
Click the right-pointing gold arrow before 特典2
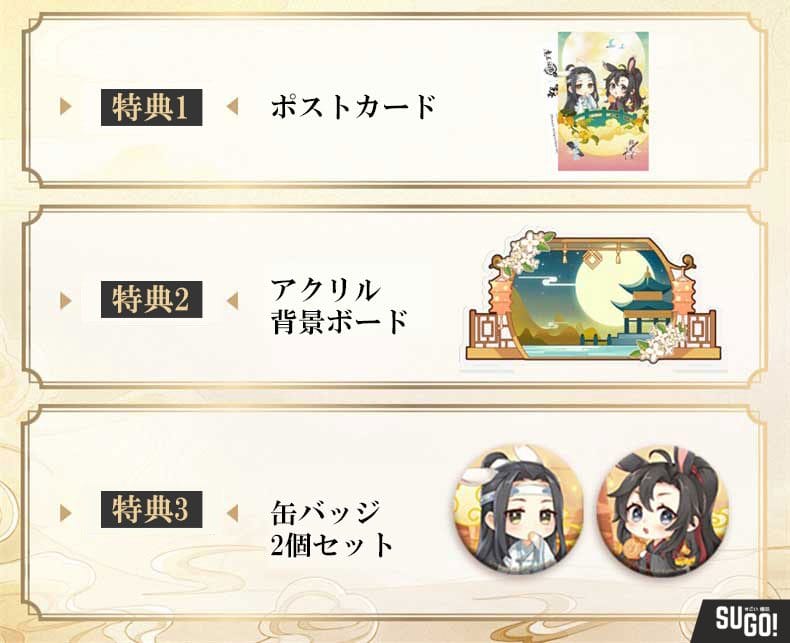point(65,301)
